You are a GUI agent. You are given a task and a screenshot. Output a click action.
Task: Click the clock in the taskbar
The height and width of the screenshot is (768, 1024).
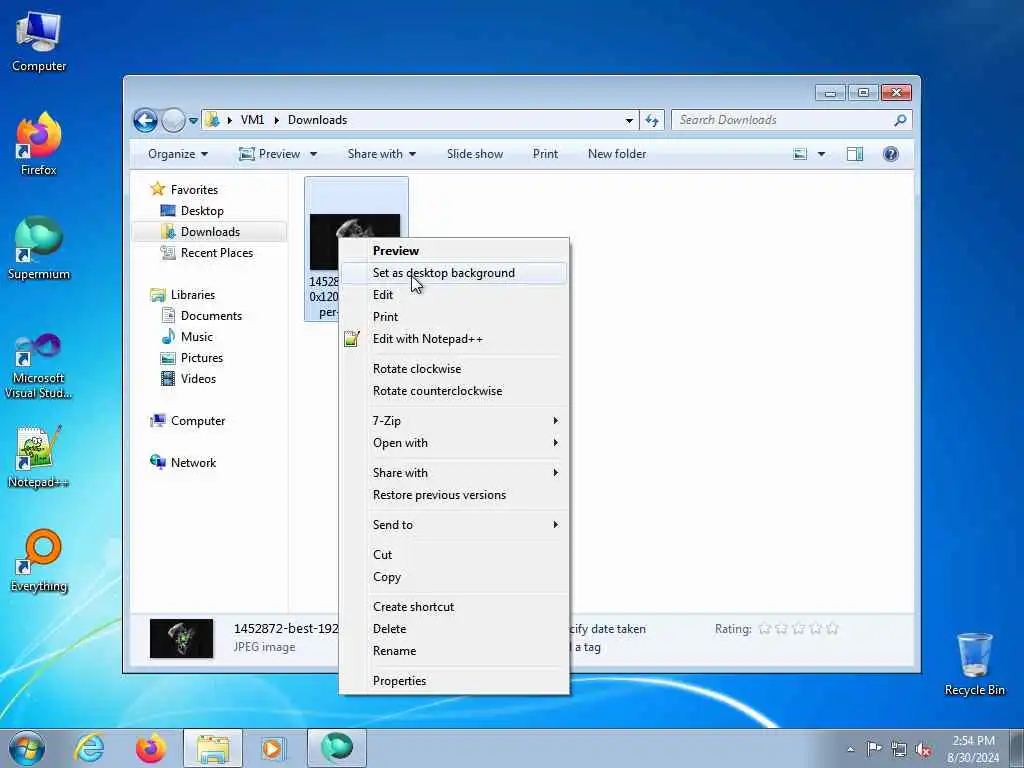pyautogui.click(x=973, y=749)
